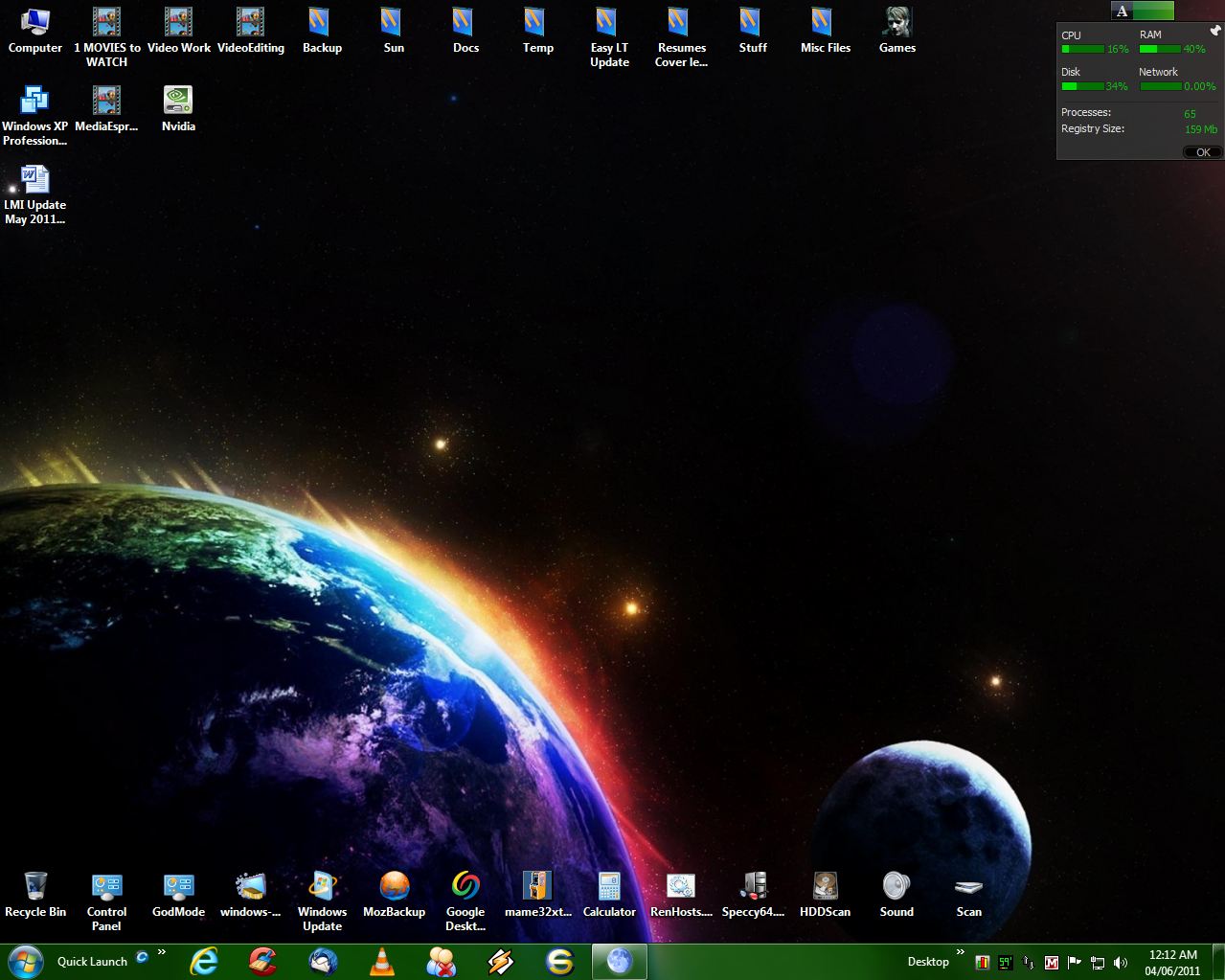Viewport: 1225px width, 980px height.
Task: Open the Stuff folder
Action: coord(753,31)
